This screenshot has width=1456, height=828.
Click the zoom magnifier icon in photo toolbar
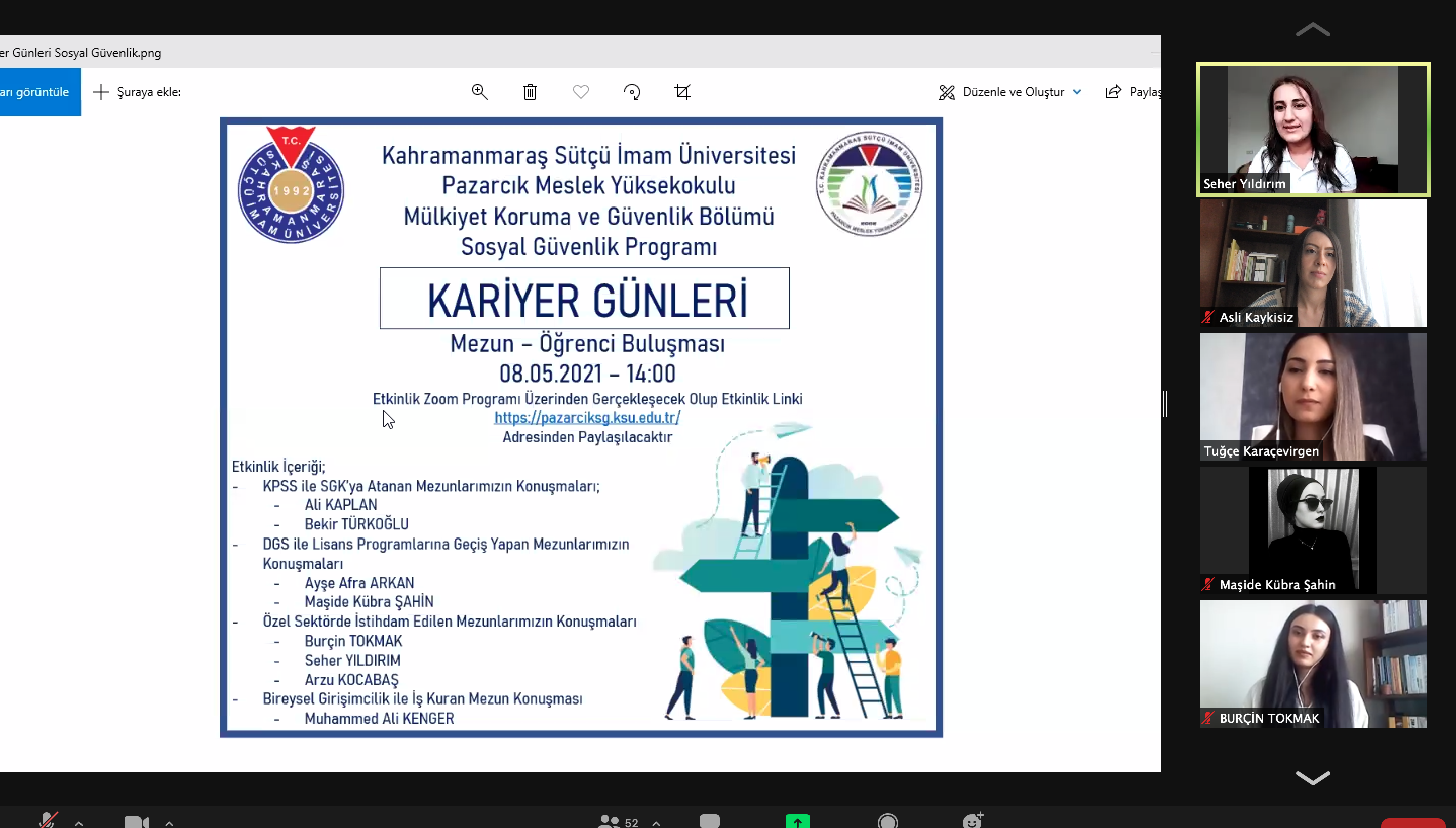pyautogui.click(x=479, y=92)
